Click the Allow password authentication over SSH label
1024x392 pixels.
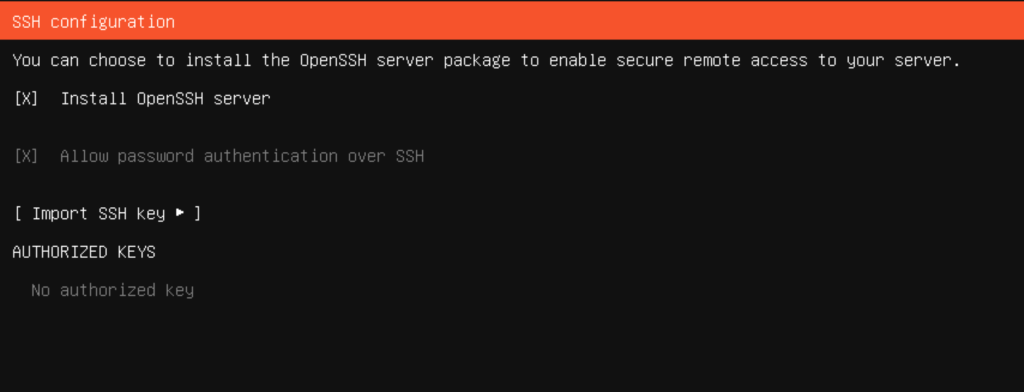point(242,156)
